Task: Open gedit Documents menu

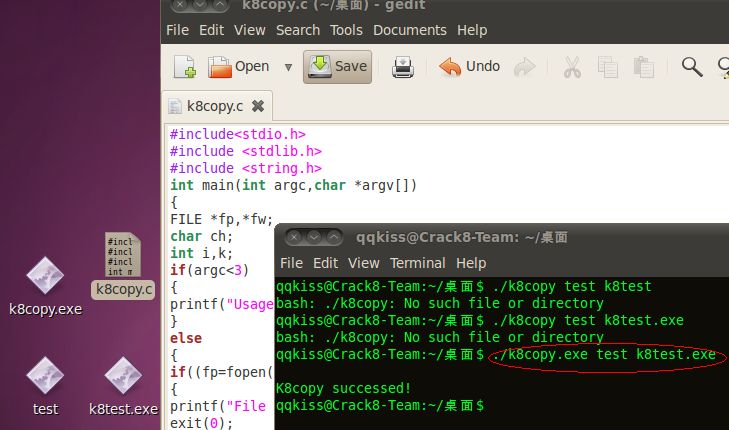Action: coord(410,30)
